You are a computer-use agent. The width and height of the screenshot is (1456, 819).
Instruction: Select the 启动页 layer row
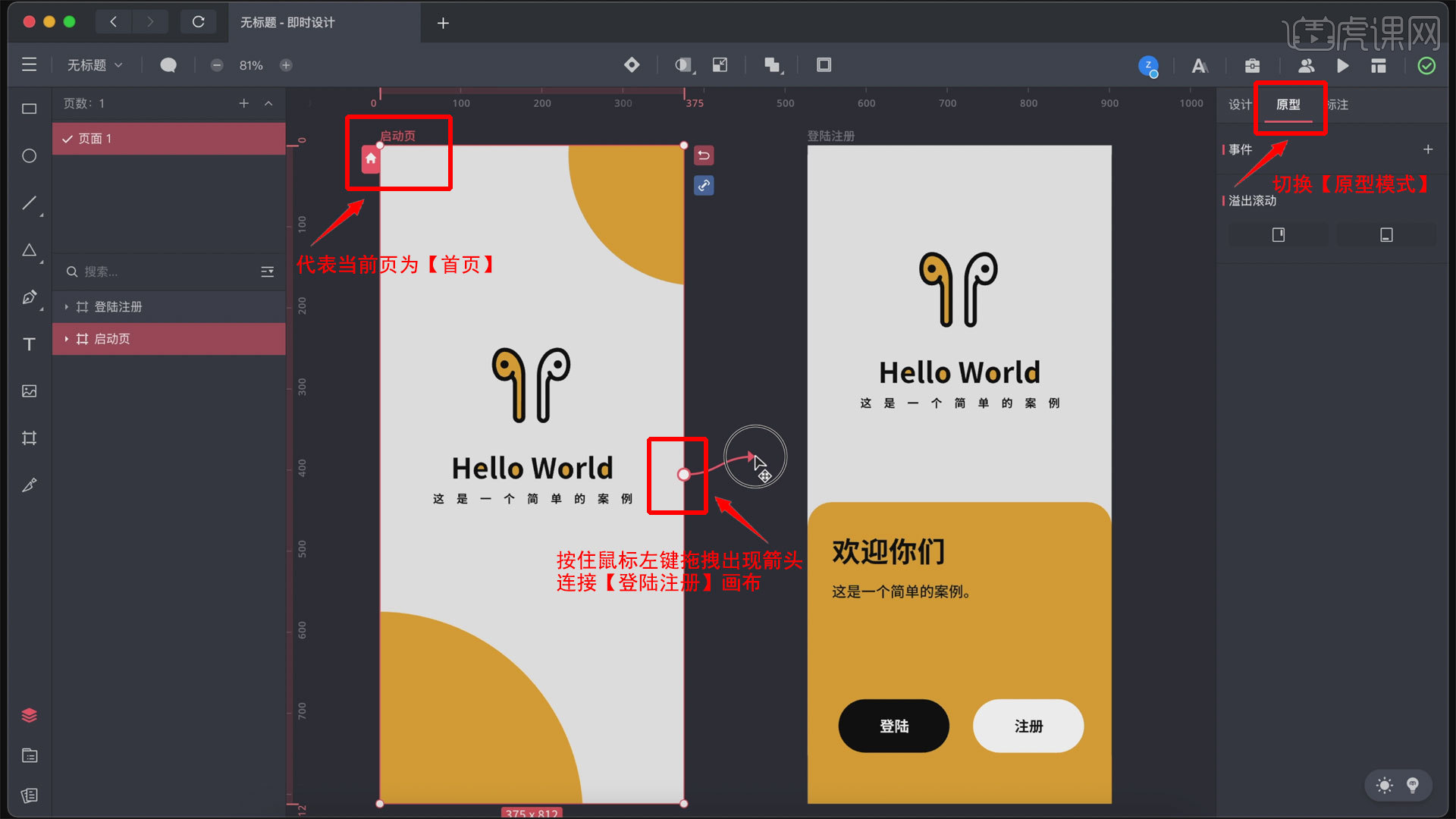(x=168, y=339)
